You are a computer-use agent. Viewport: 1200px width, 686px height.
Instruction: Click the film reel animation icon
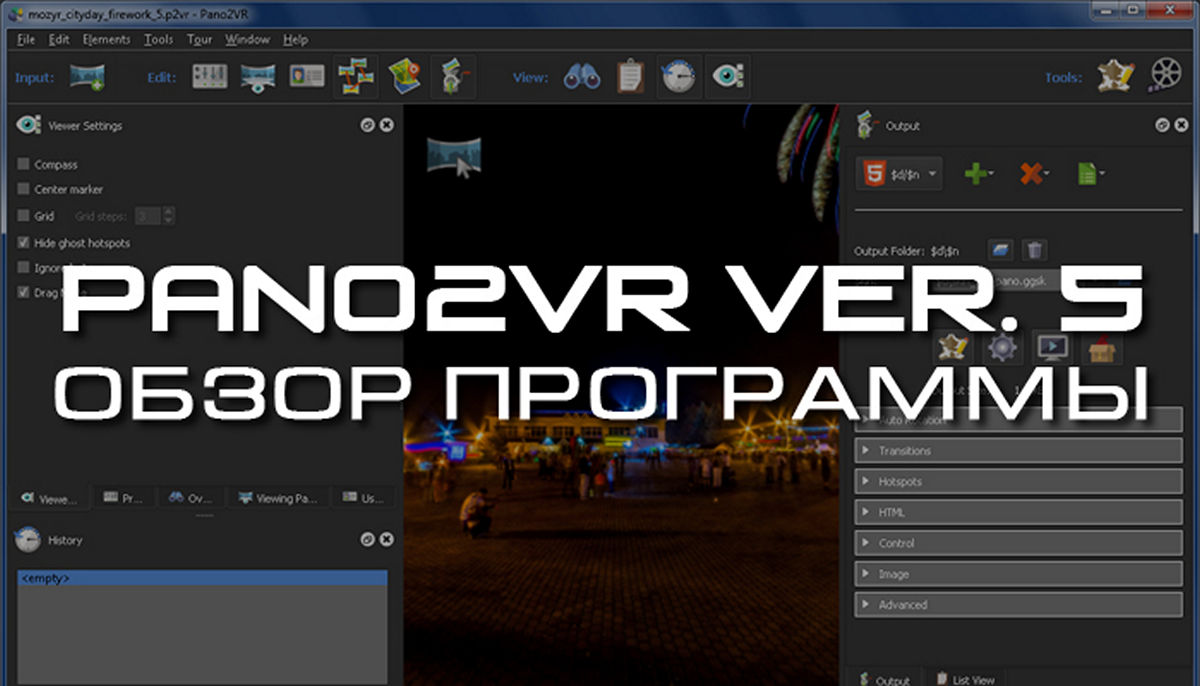(1165, 76)
